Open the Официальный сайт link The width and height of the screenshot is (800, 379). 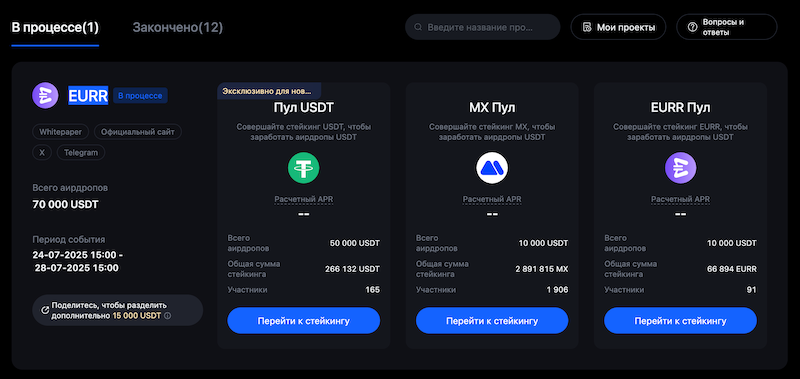click(138, 132)
